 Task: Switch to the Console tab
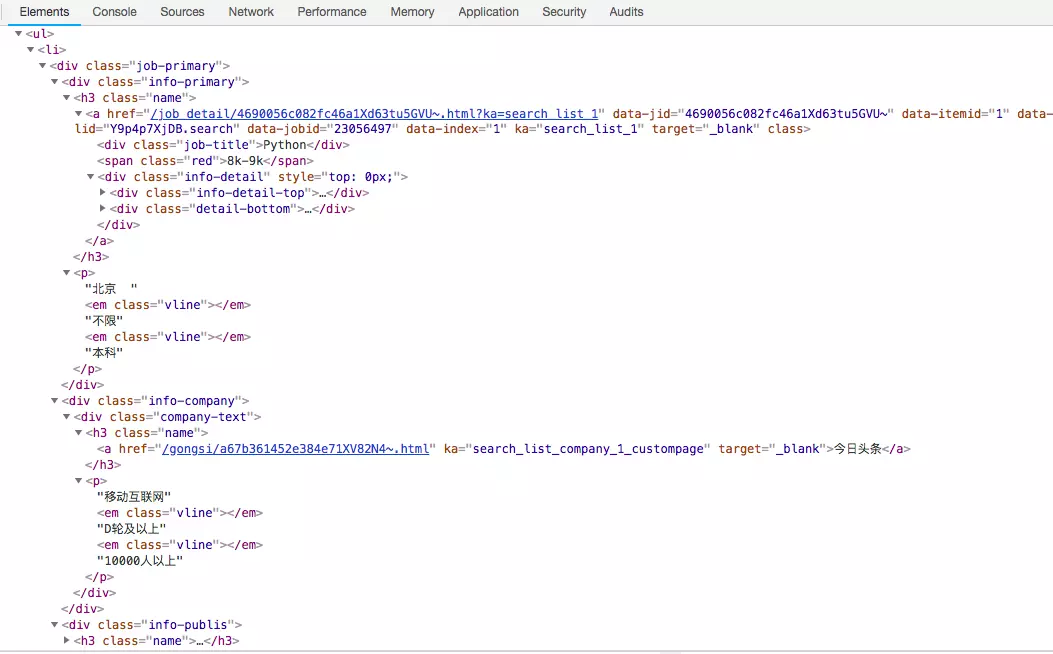(114, 11)
